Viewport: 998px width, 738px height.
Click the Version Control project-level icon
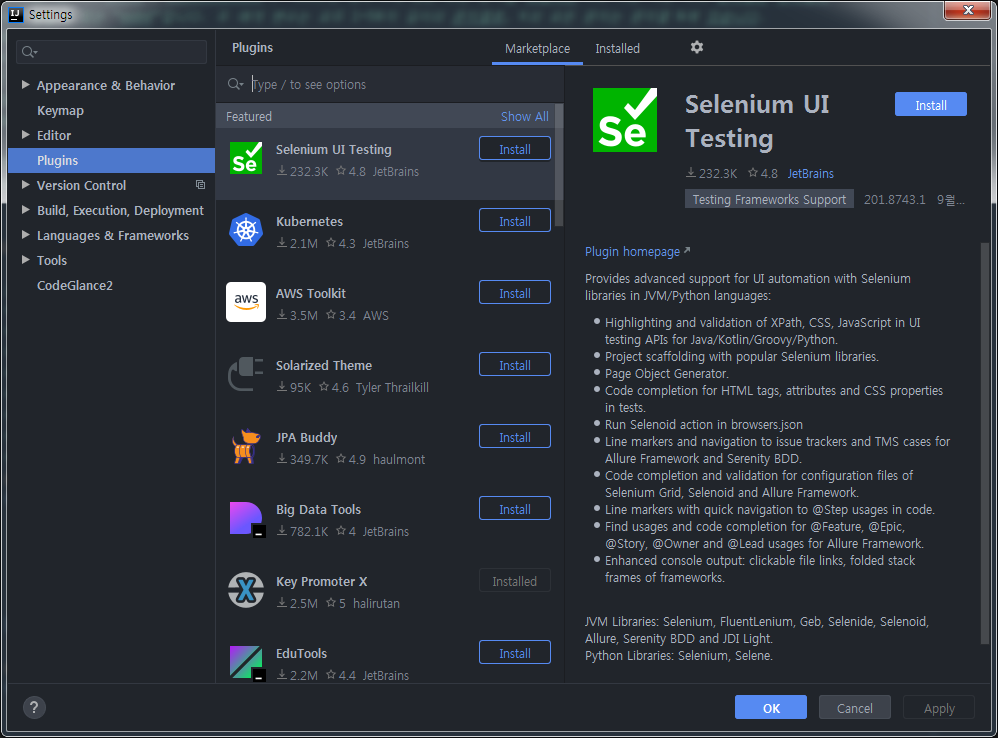pos(200,185)
